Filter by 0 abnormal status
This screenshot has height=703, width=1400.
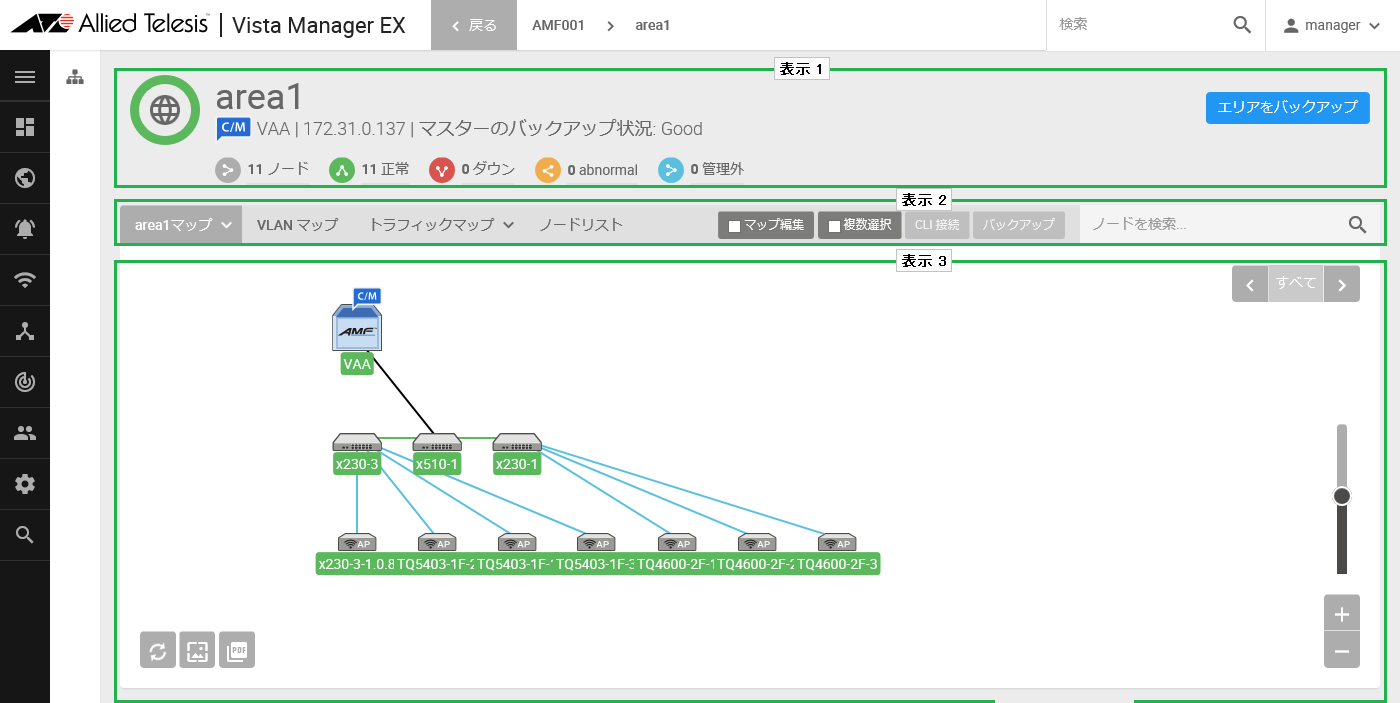tap(586, 170)
